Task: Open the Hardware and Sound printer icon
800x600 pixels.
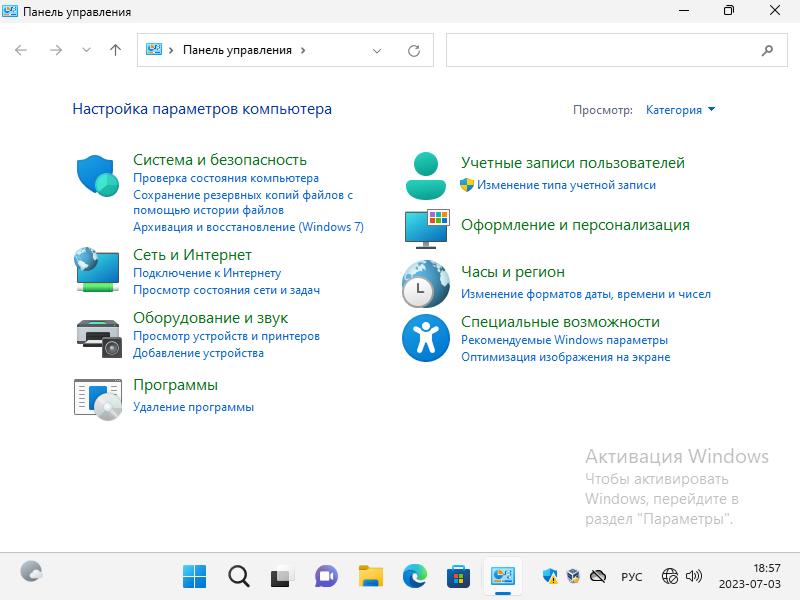Action: click(98, 338)
